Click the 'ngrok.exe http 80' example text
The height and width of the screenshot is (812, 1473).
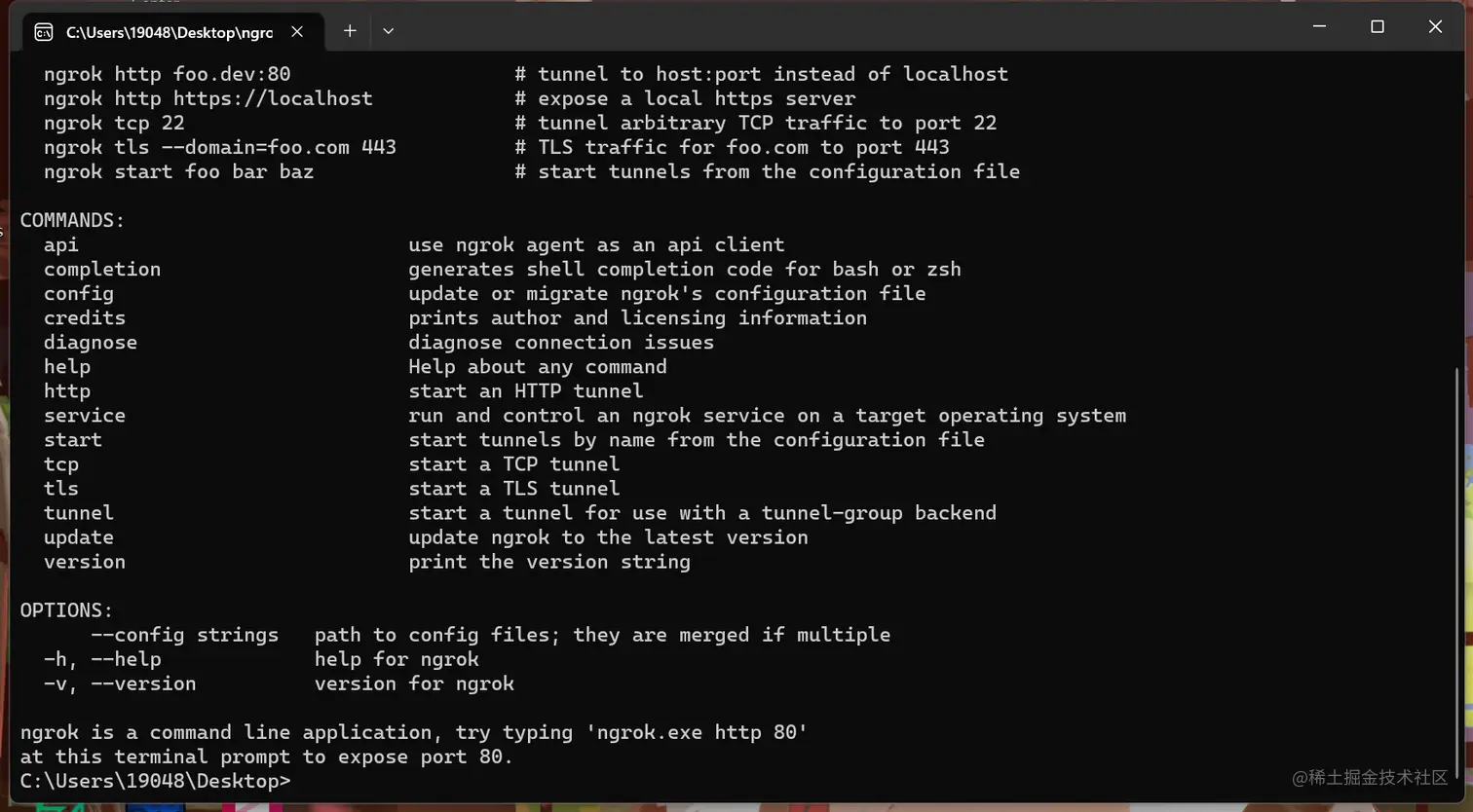(697, 732)
